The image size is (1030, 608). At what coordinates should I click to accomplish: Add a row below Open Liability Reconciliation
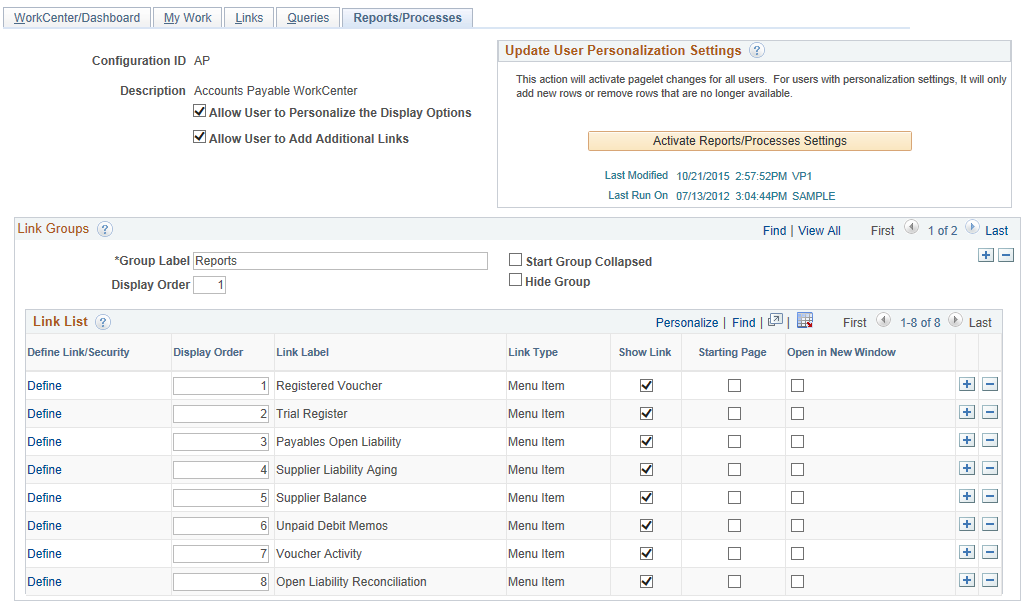coord(968,580)
